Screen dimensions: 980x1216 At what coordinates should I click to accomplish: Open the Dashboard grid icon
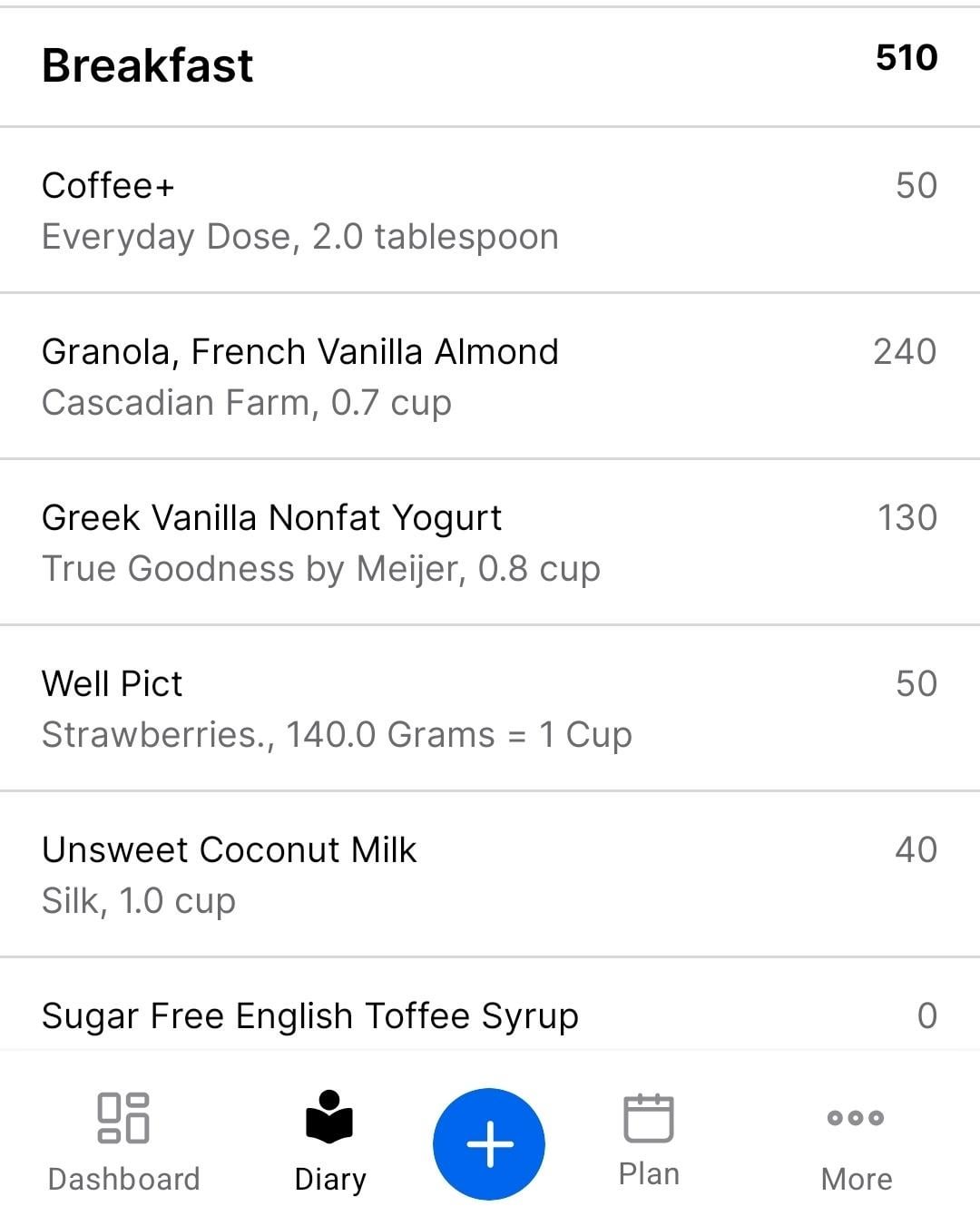[x=123, y=1117]
